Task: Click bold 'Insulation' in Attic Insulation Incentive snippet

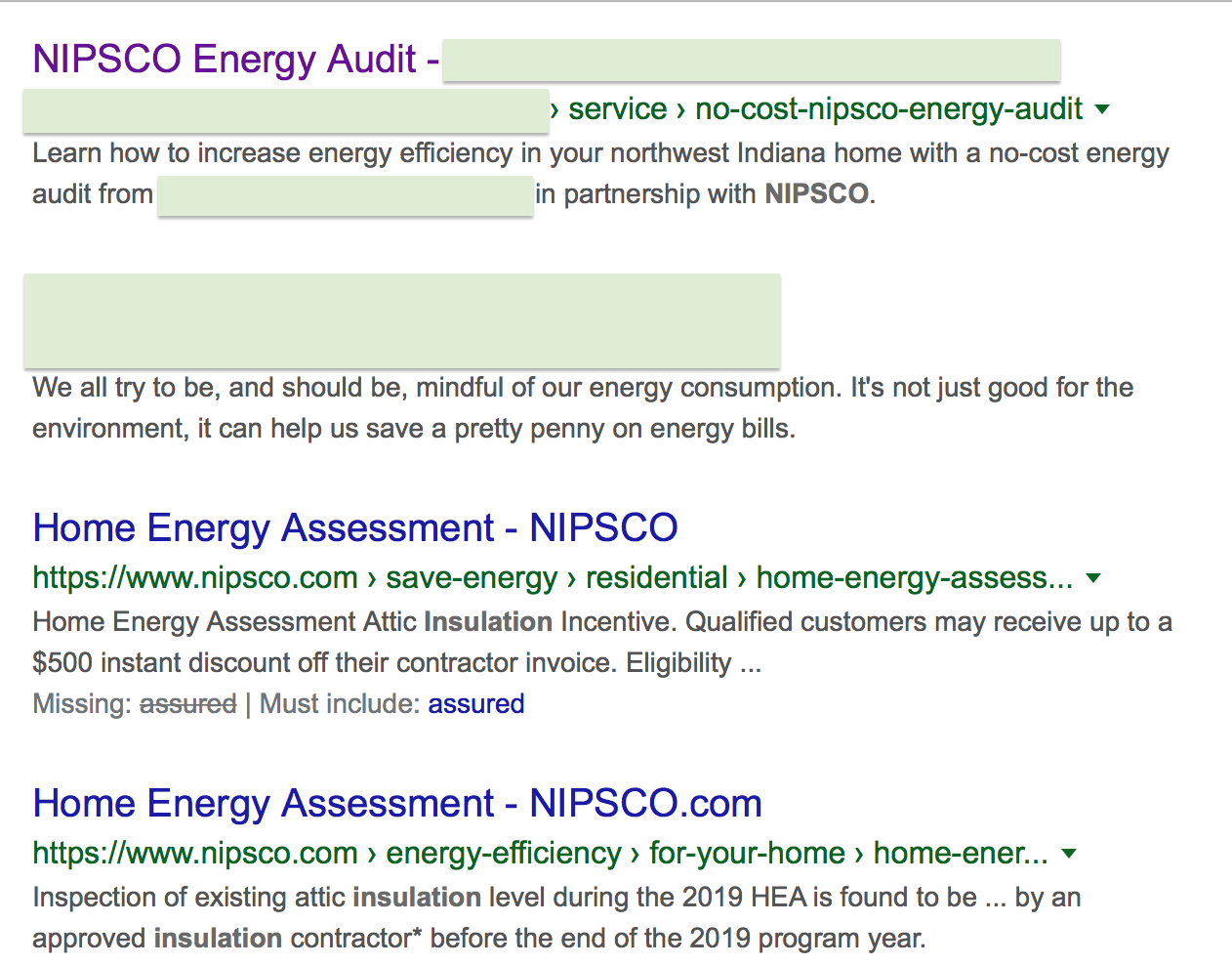Action: pos(488,622)
